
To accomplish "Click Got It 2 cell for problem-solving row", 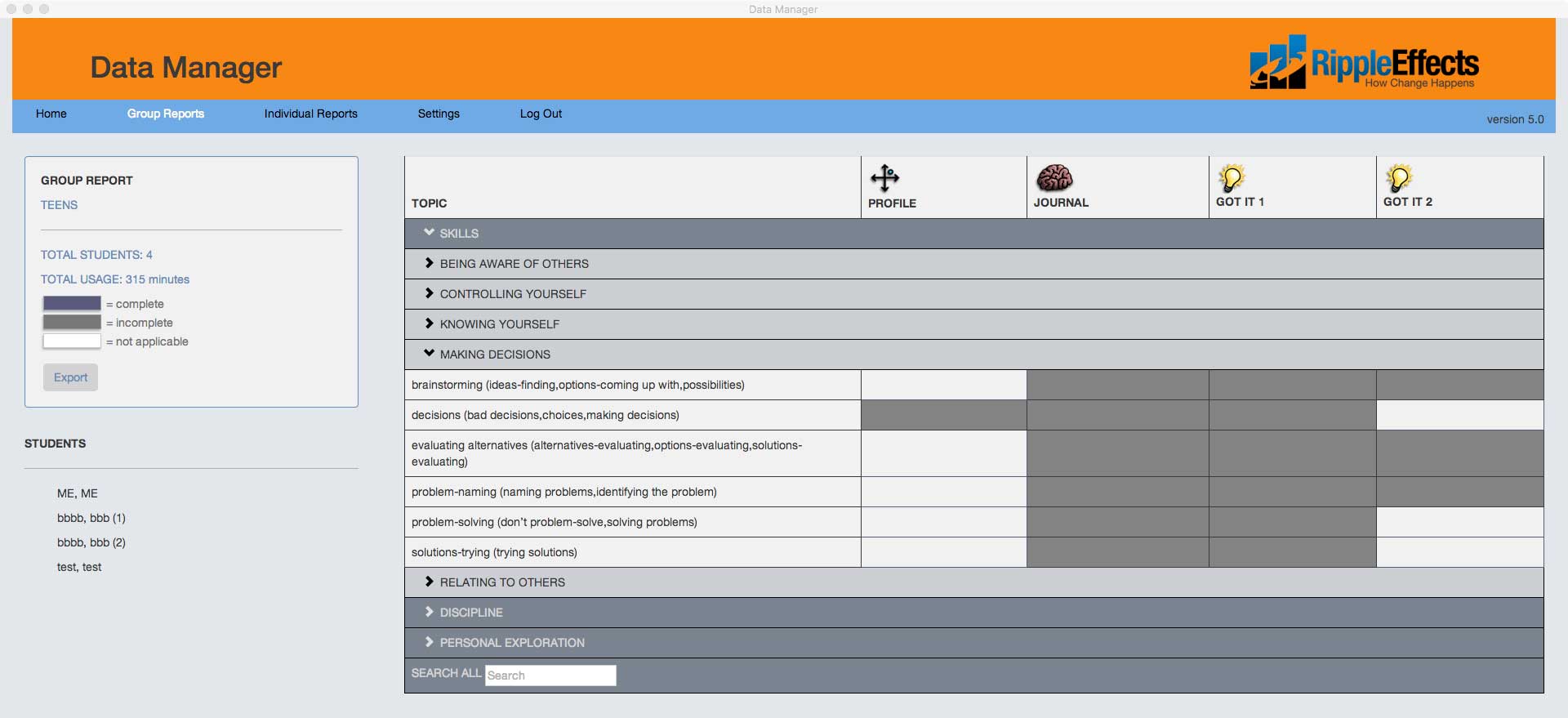I will click(x=1460, y=522).
